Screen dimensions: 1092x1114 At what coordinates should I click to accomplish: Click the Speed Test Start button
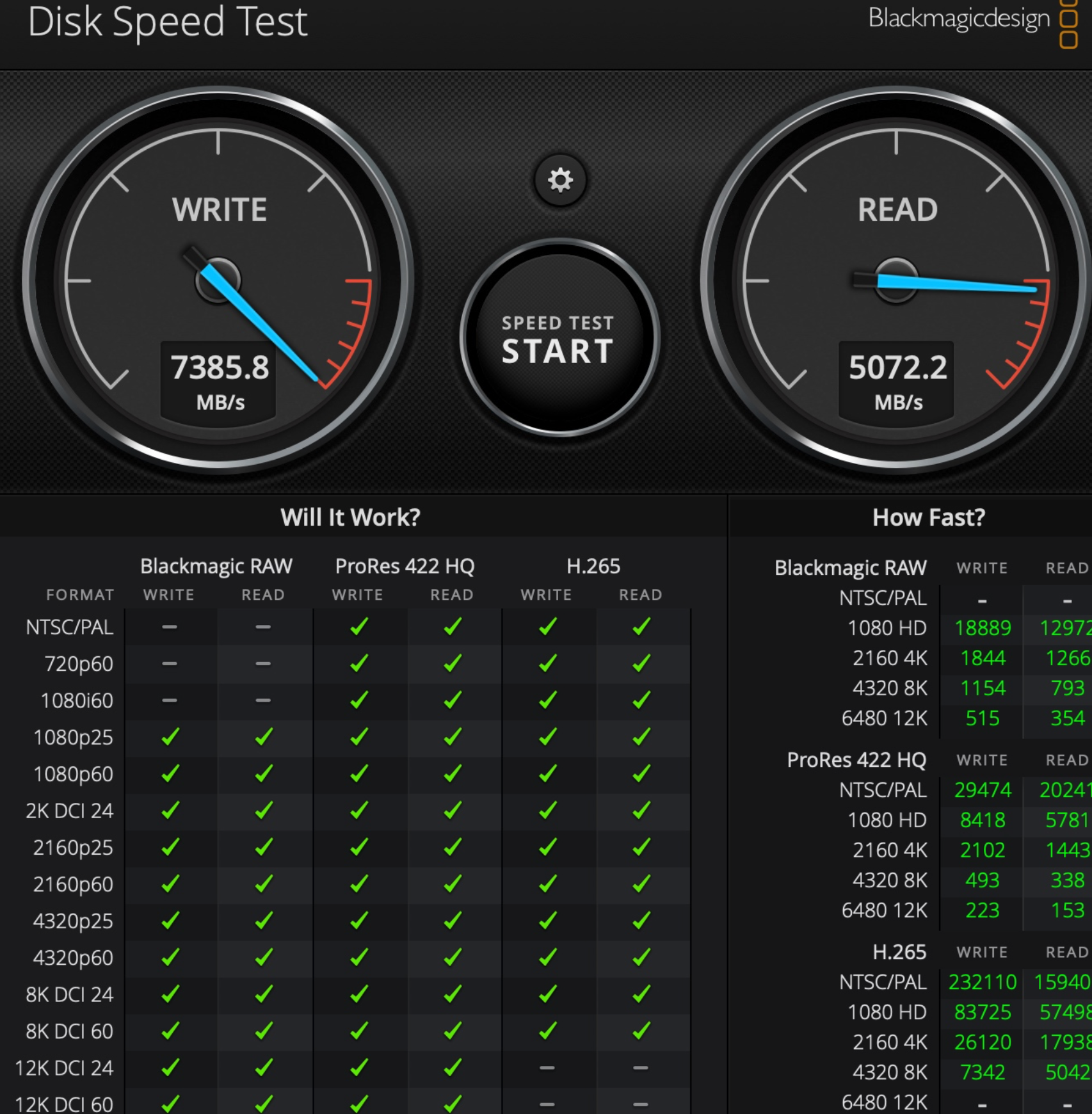tap(559, 338)
